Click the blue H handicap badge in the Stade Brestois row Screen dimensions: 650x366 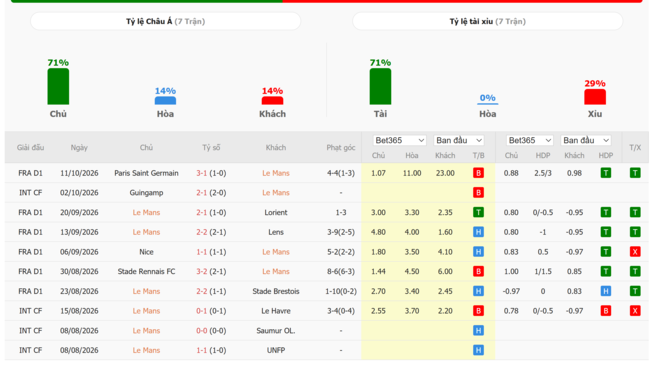[x=606, y=291]
